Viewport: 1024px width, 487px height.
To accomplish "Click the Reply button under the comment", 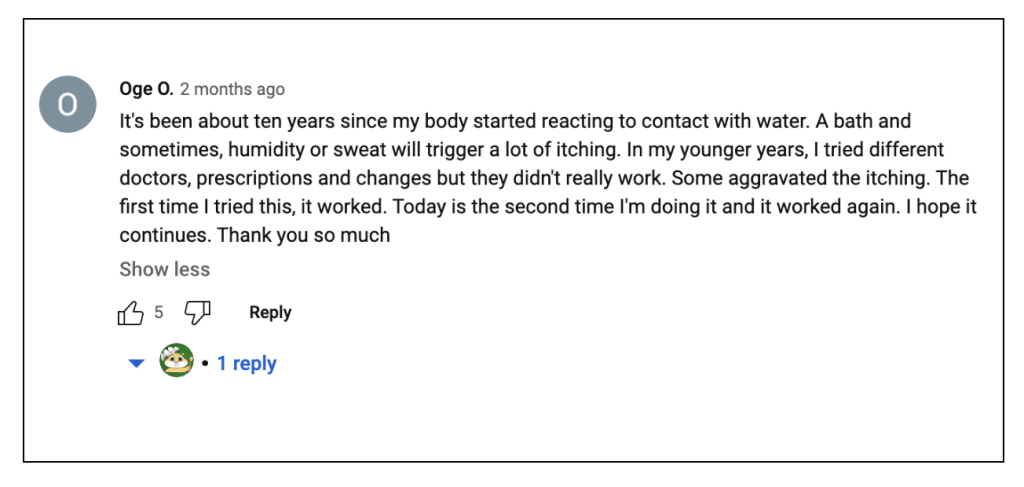I will click(270, 313).
